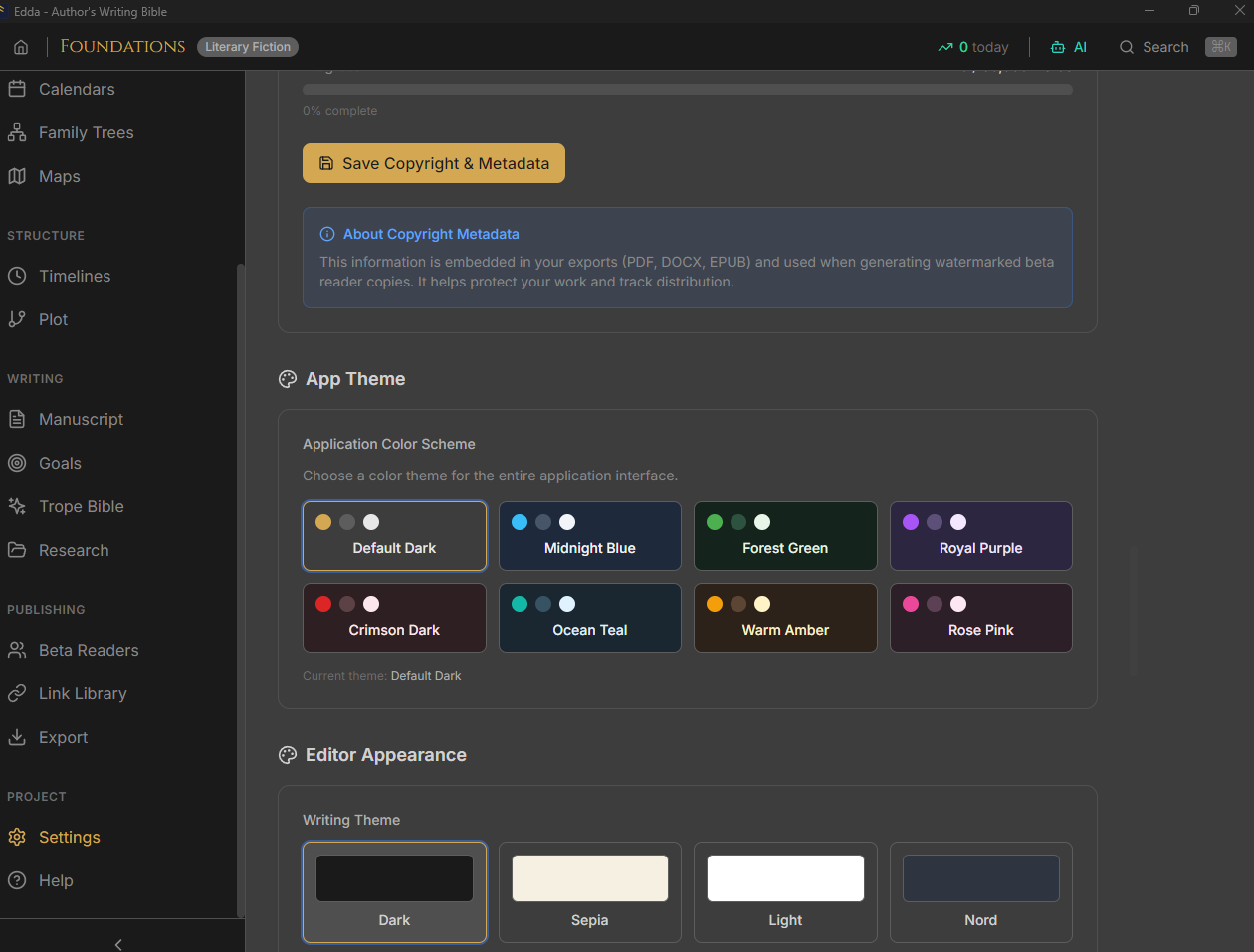This screenshot has height=952, width=1254.
Task: Open the Family Trees section
Action: click(86, 132)
